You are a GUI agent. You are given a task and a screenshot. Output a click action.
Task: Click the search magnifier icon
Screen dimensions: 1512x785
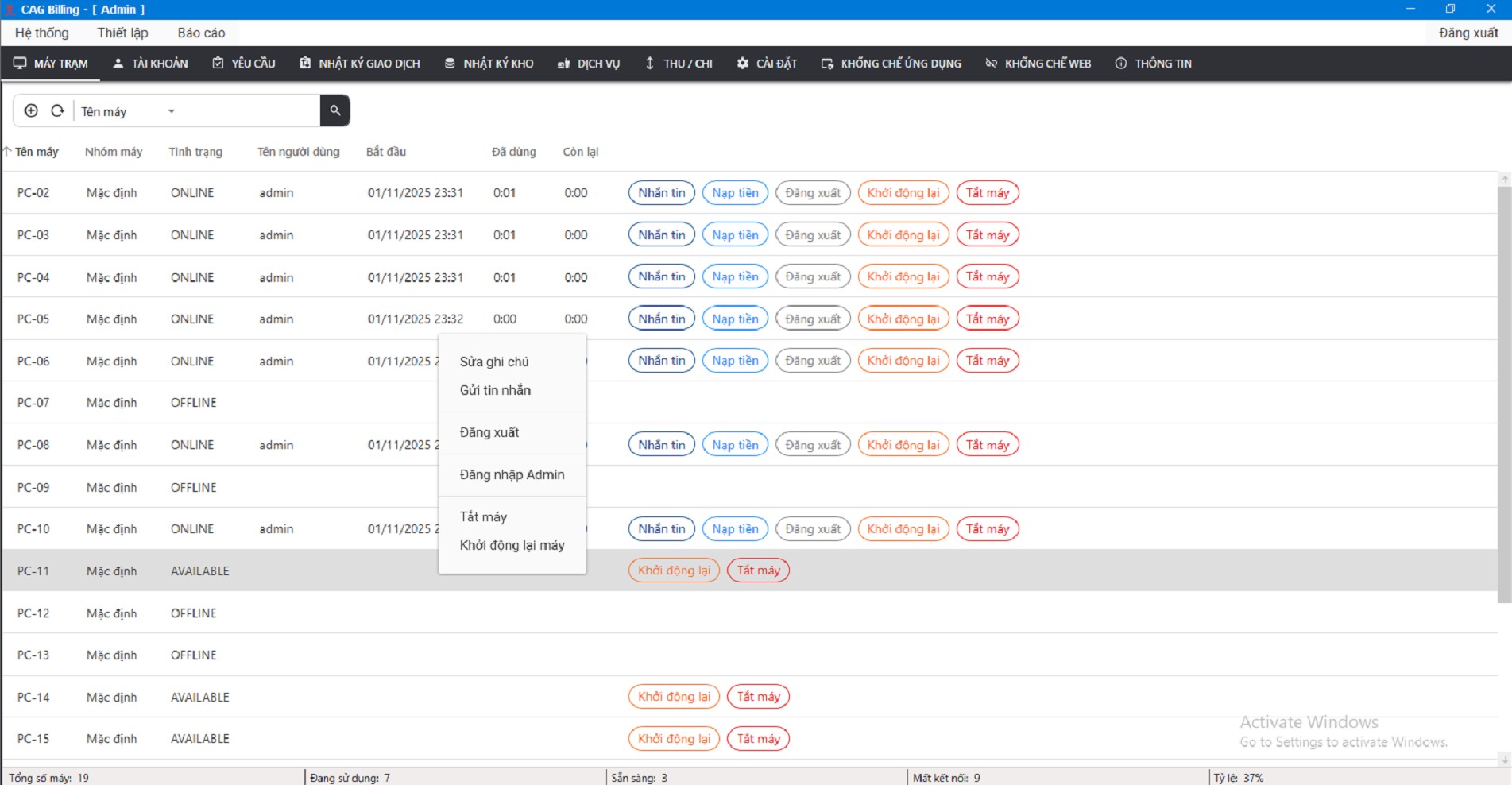(334, 110)
